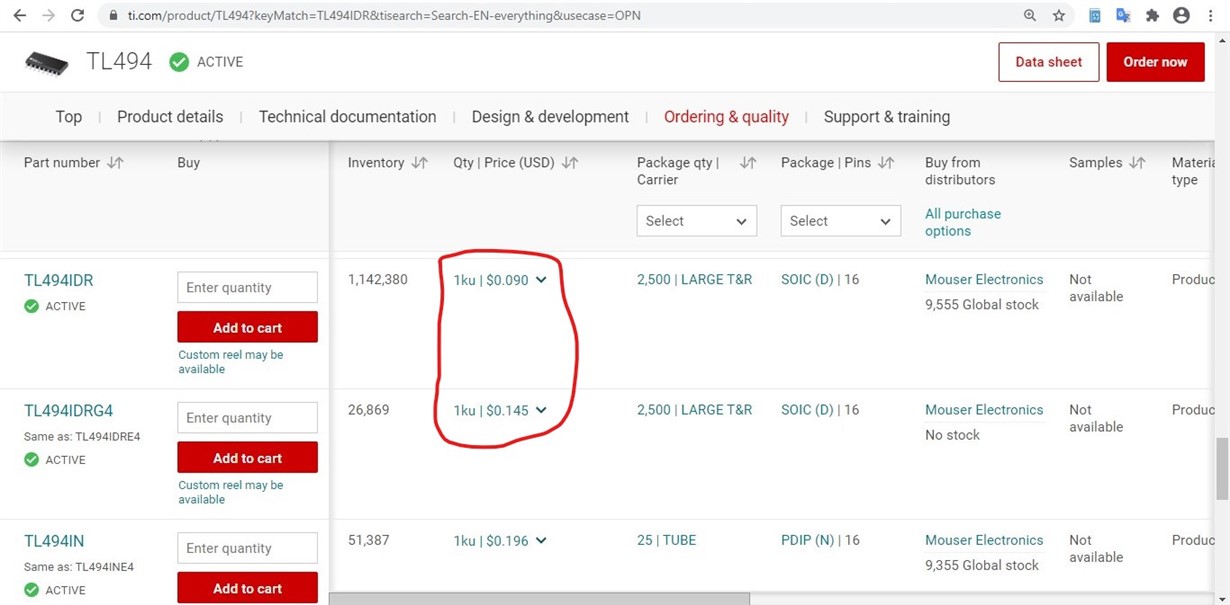This screenshot has height=605, width=1230.
Task: Click SOIC (D) | 16 for TL494IDR
Action: [x=820, y=280]
